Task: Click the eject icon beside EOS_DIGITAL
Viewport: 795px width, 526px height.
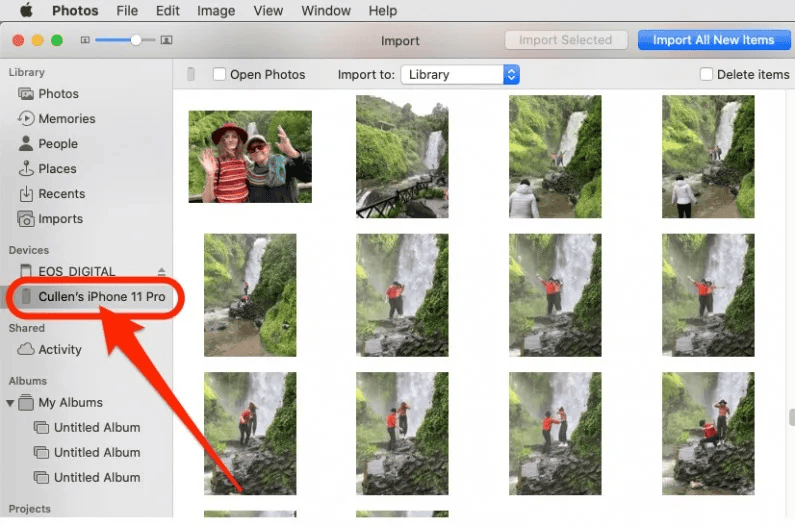Action: pos(162,272)
